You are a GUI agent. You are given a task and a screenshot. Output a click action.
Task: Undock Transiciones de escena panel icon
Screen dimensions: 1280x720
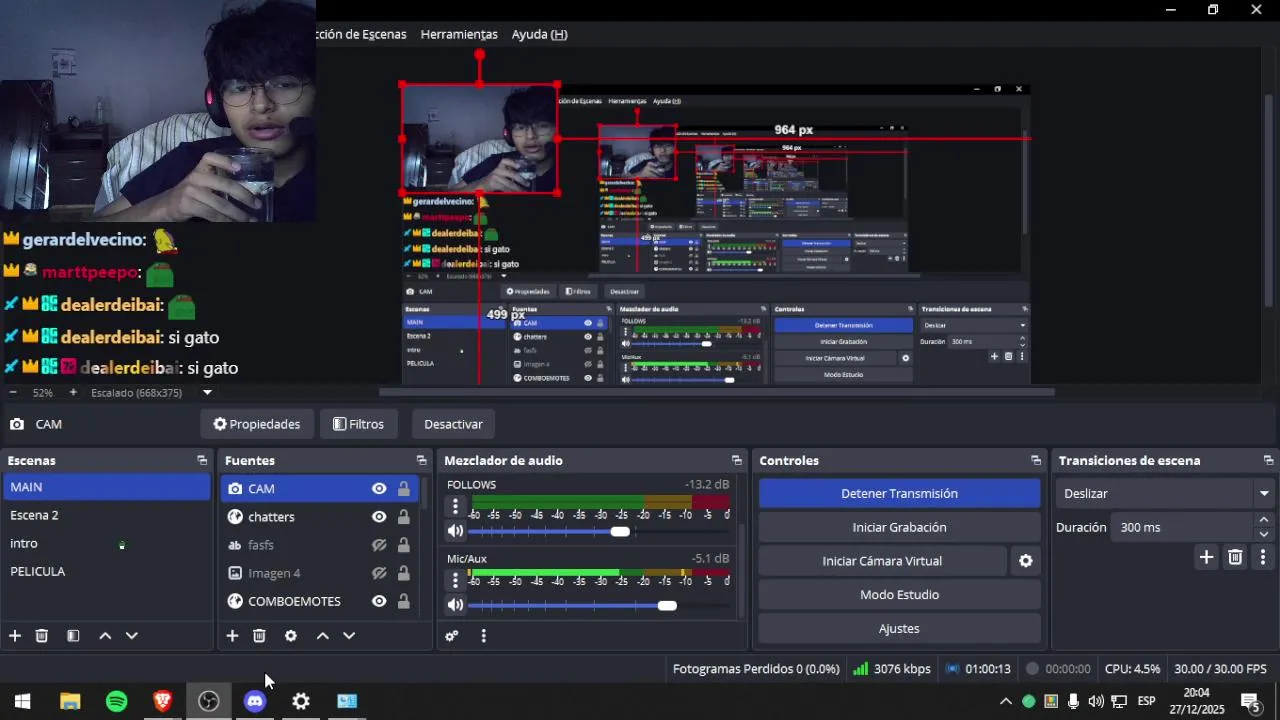pyautogui.click(x=1268, y=461)
